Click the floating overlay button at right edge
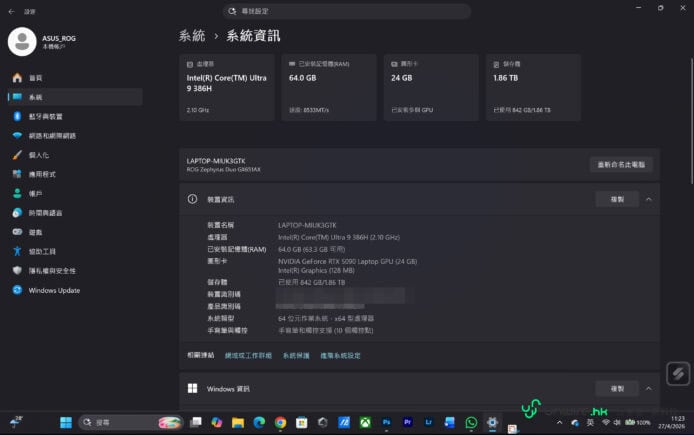694x435 pixels. click(678, 374)
